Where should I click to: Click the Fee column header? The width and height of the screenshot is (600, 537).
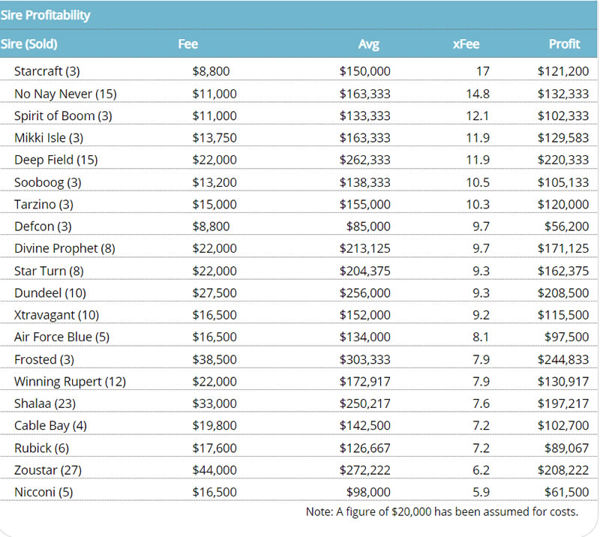(x=188, y=44)
